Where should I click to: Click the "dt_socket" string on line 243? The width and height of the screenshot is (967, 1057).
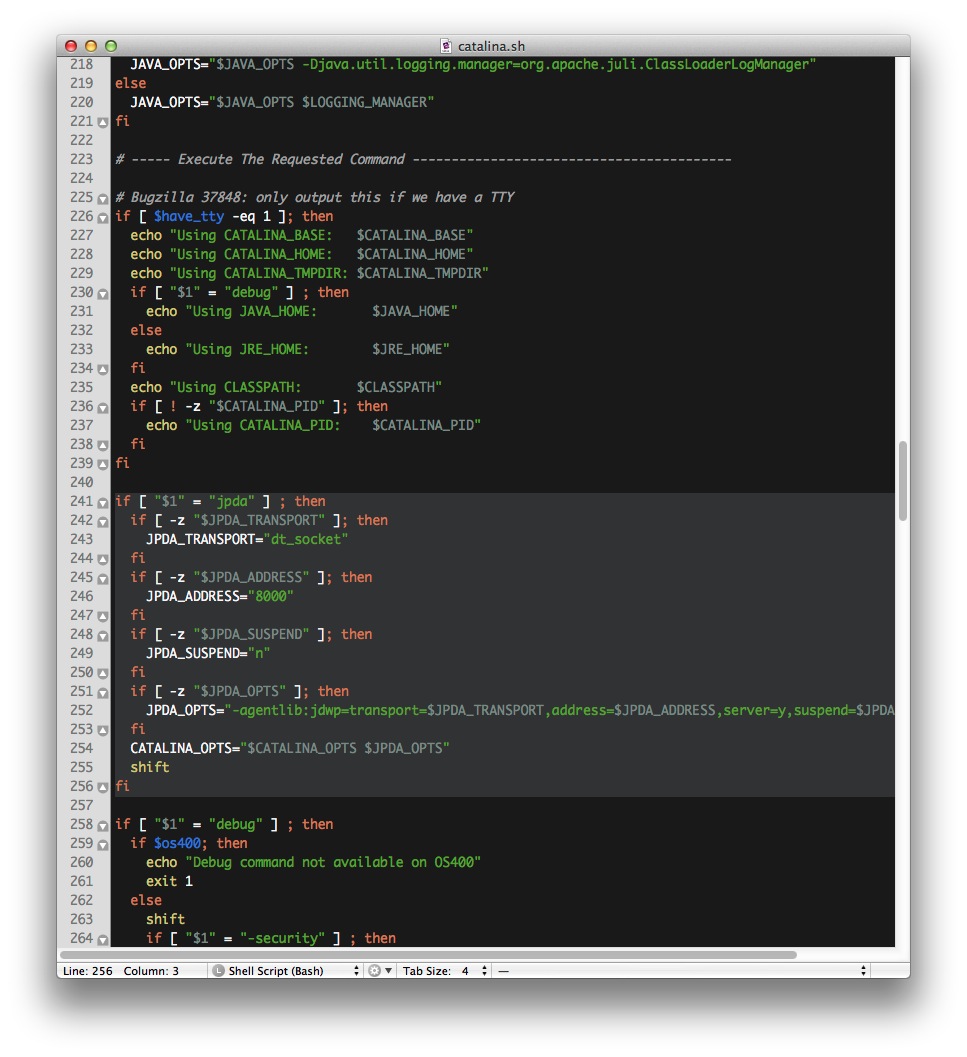click(305, 539)
